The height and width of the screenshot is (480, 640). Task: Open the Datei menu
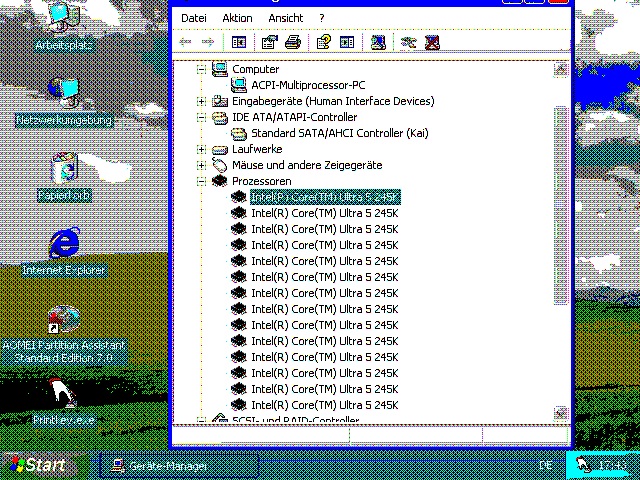194,18
